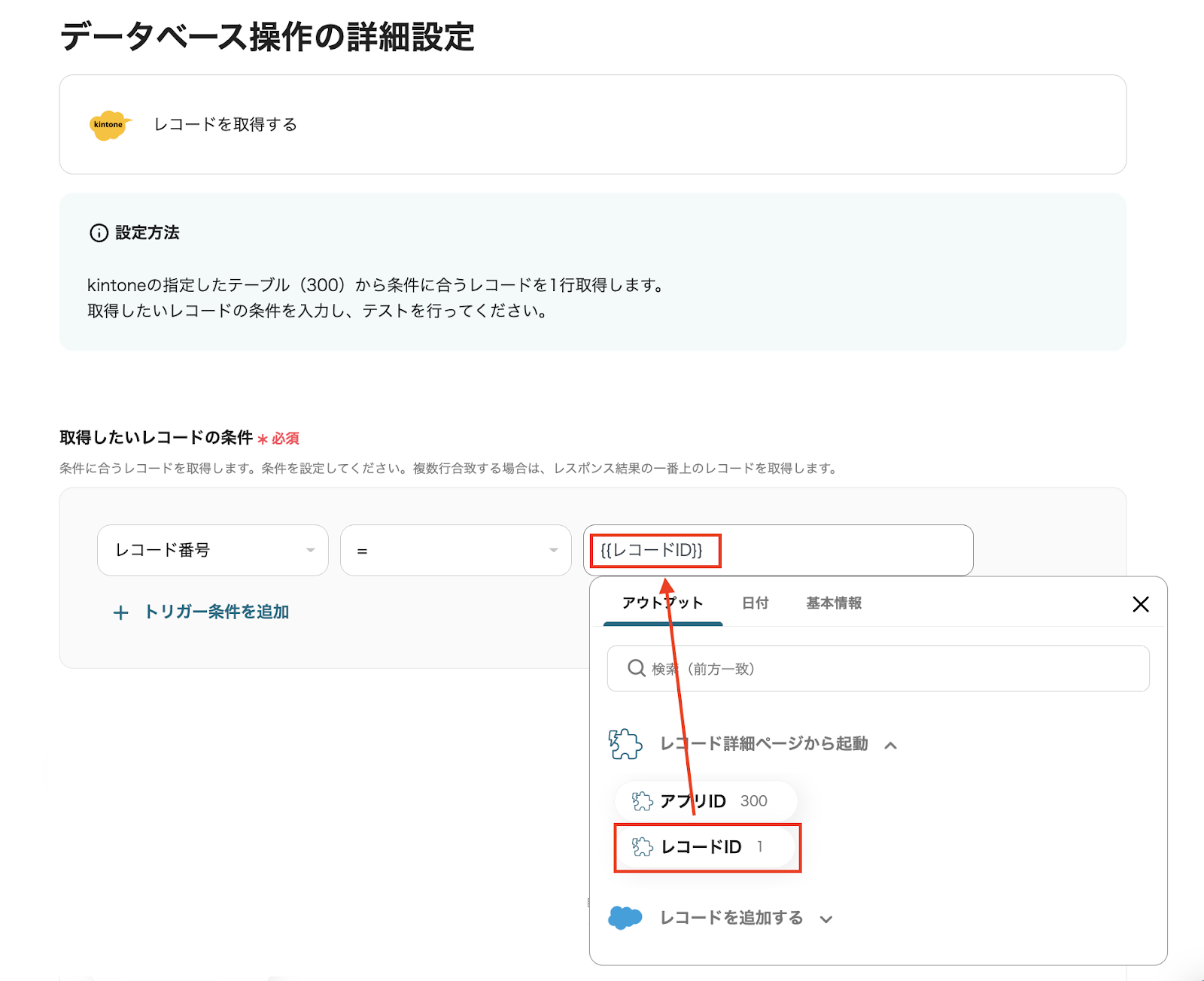
Task: Close the output picker panel with X
Action: click(1140, 604)
